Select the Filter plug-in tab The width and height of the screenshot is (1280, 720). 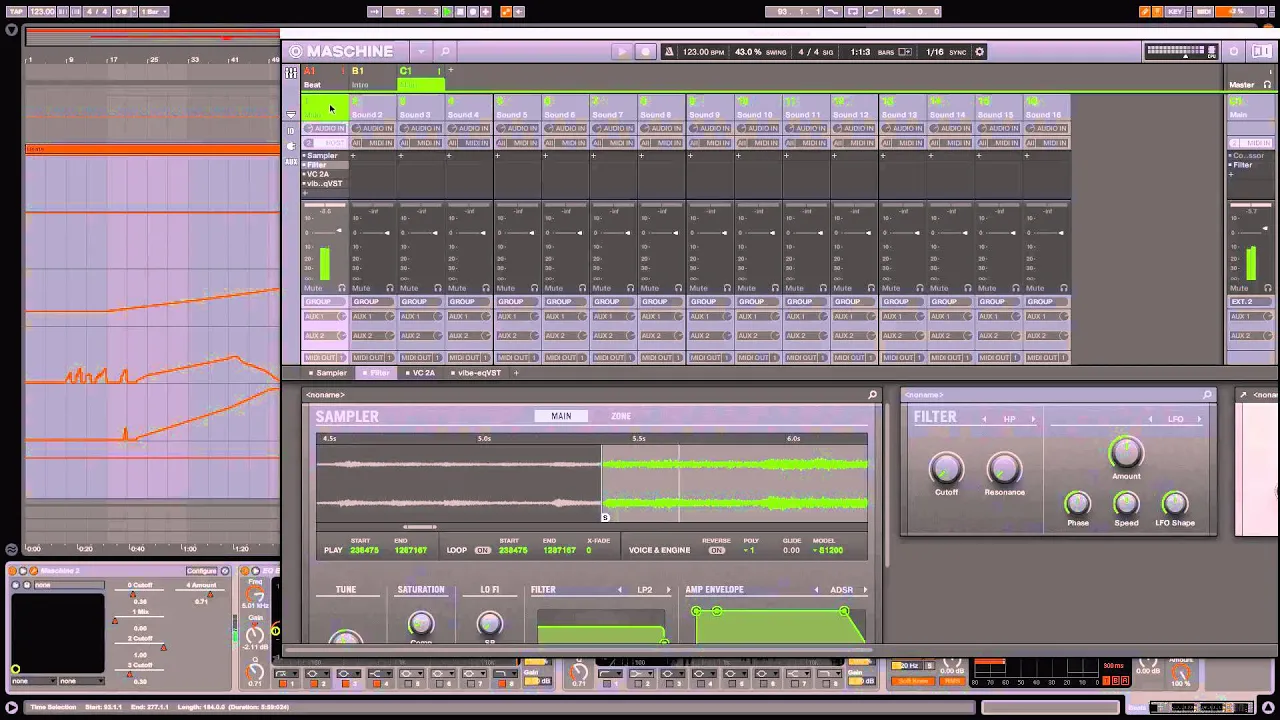(377, 373)
